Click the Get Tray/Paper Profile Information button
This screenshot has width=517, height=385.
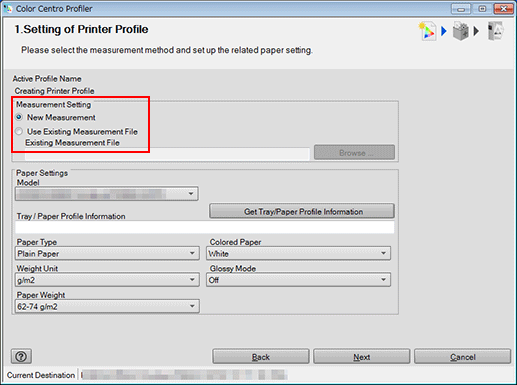point(302,211)
